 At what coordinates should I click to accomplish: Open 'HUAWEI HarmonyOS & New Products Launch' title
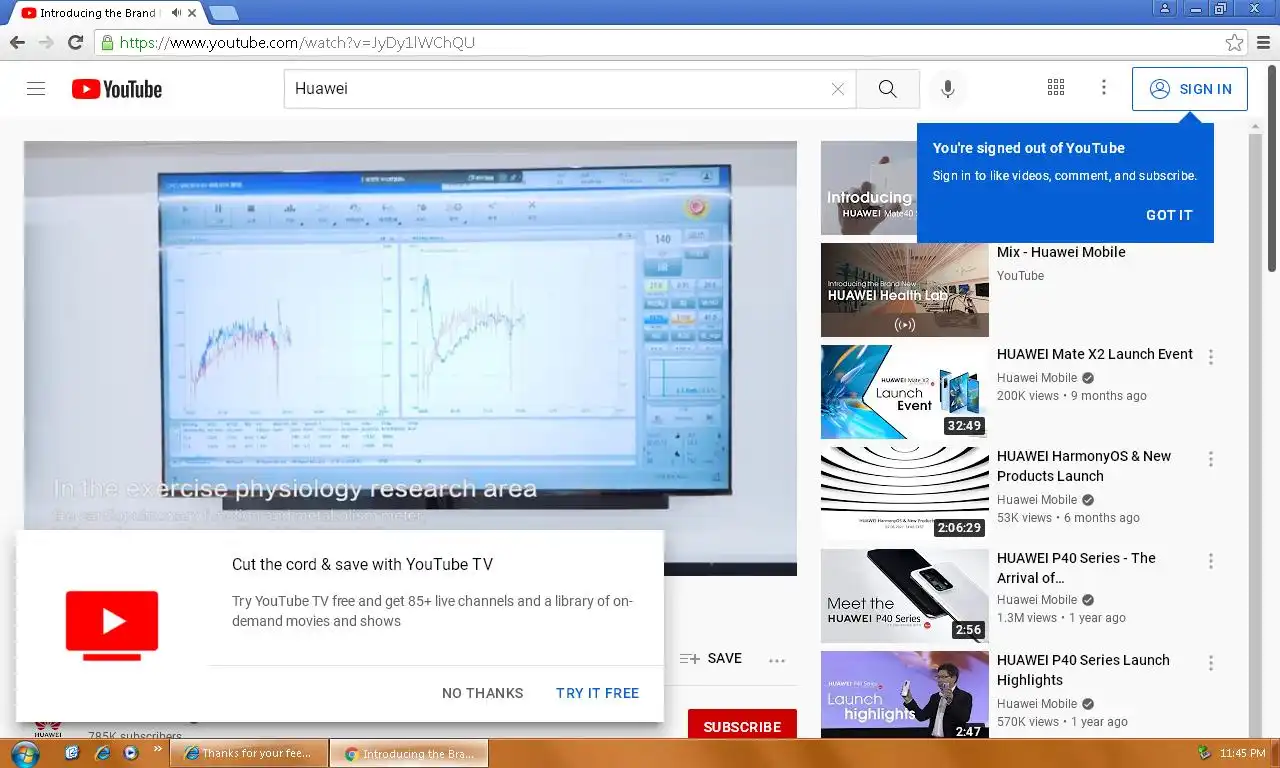tap(1084, 466)
